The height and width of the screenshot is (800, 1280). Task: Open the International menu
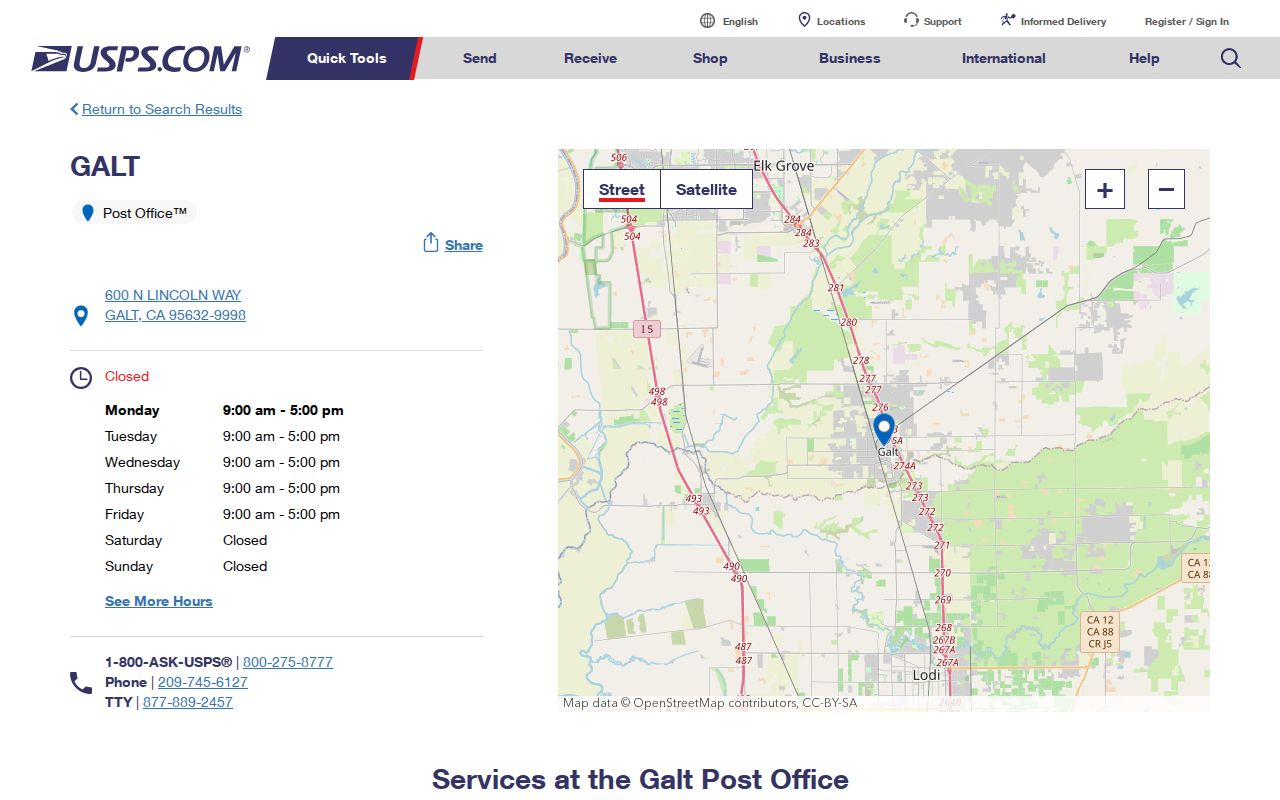click(x=1004, y=58)
